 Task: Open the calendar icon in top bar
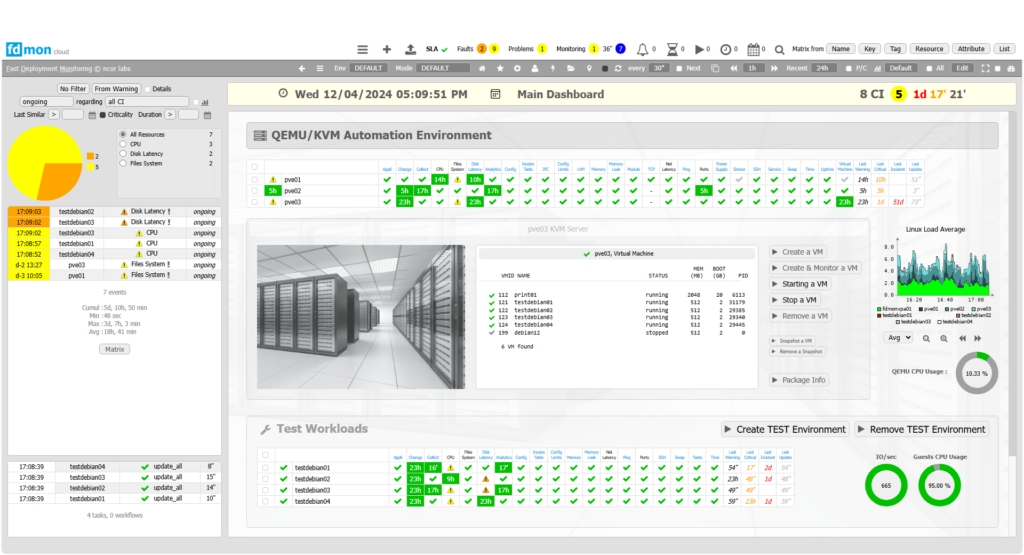[753, 49]
